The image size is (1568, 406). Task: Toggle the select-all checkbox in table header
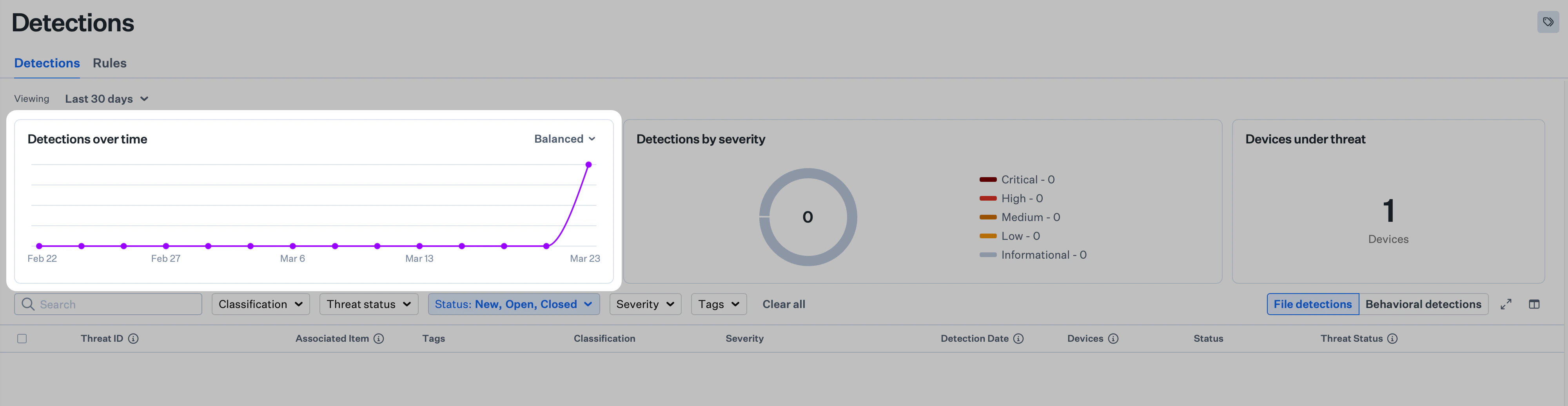[x=22, y=338]
